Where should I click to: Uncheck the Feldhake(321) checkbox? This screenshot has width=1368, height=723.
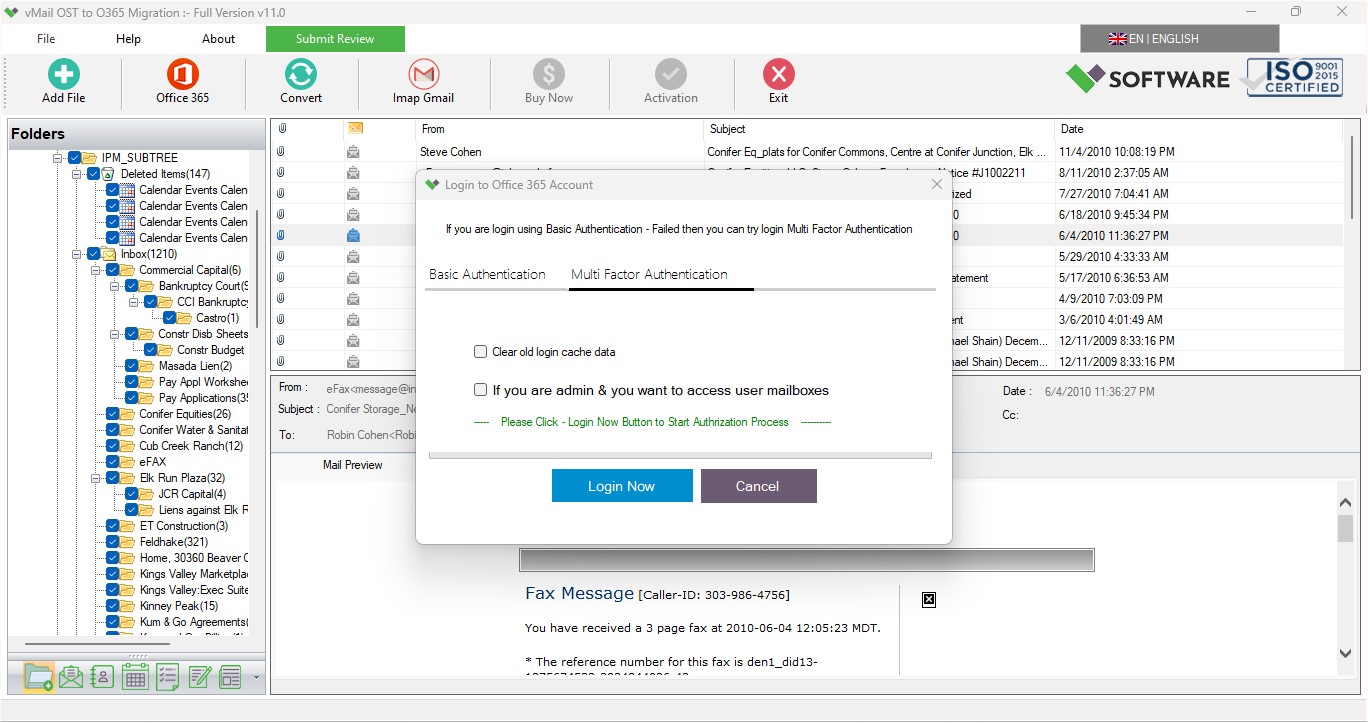pyautogui.click(x=113, y=542)
